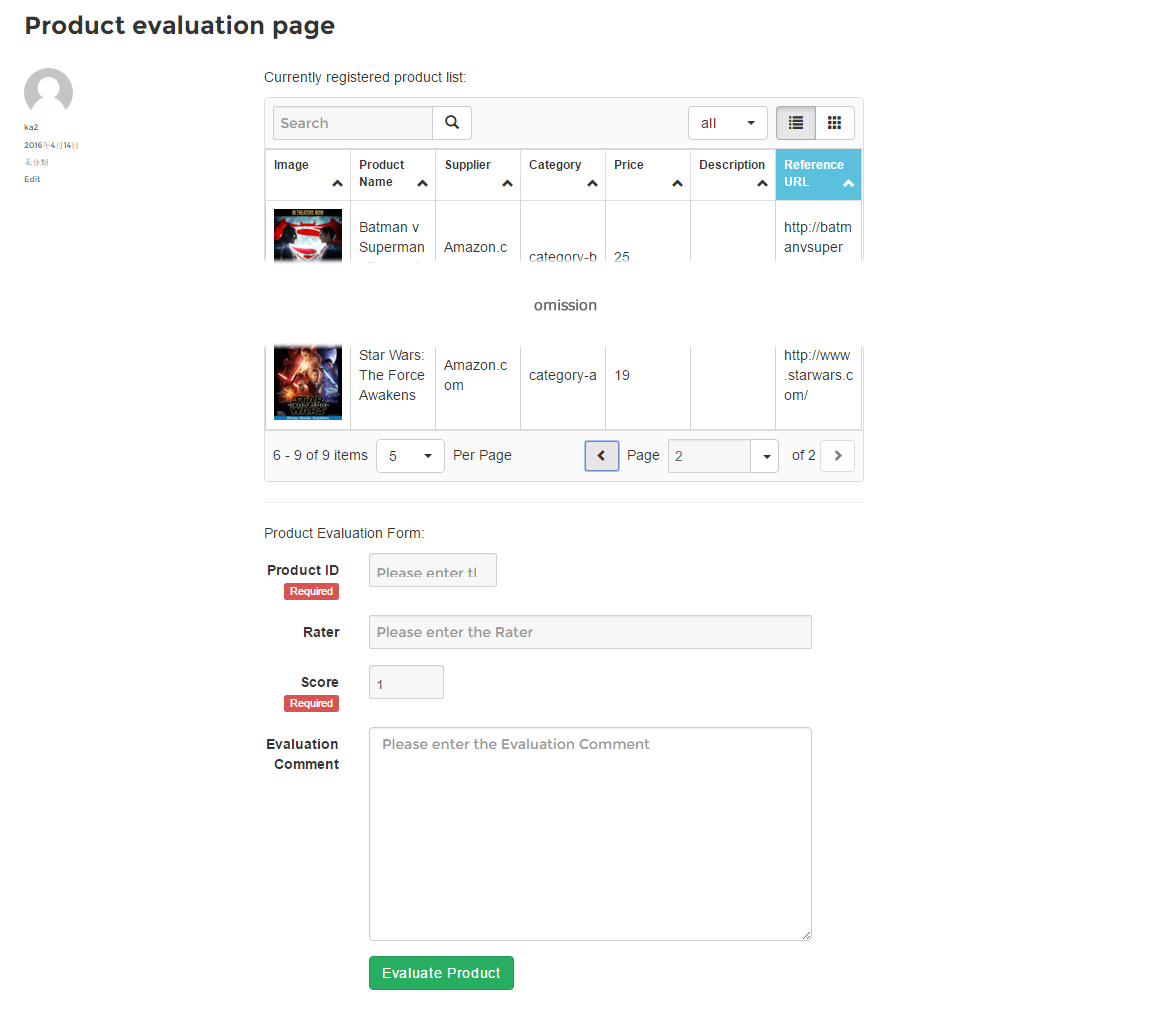Click the user avatar icon

click(x=48, y=92)
